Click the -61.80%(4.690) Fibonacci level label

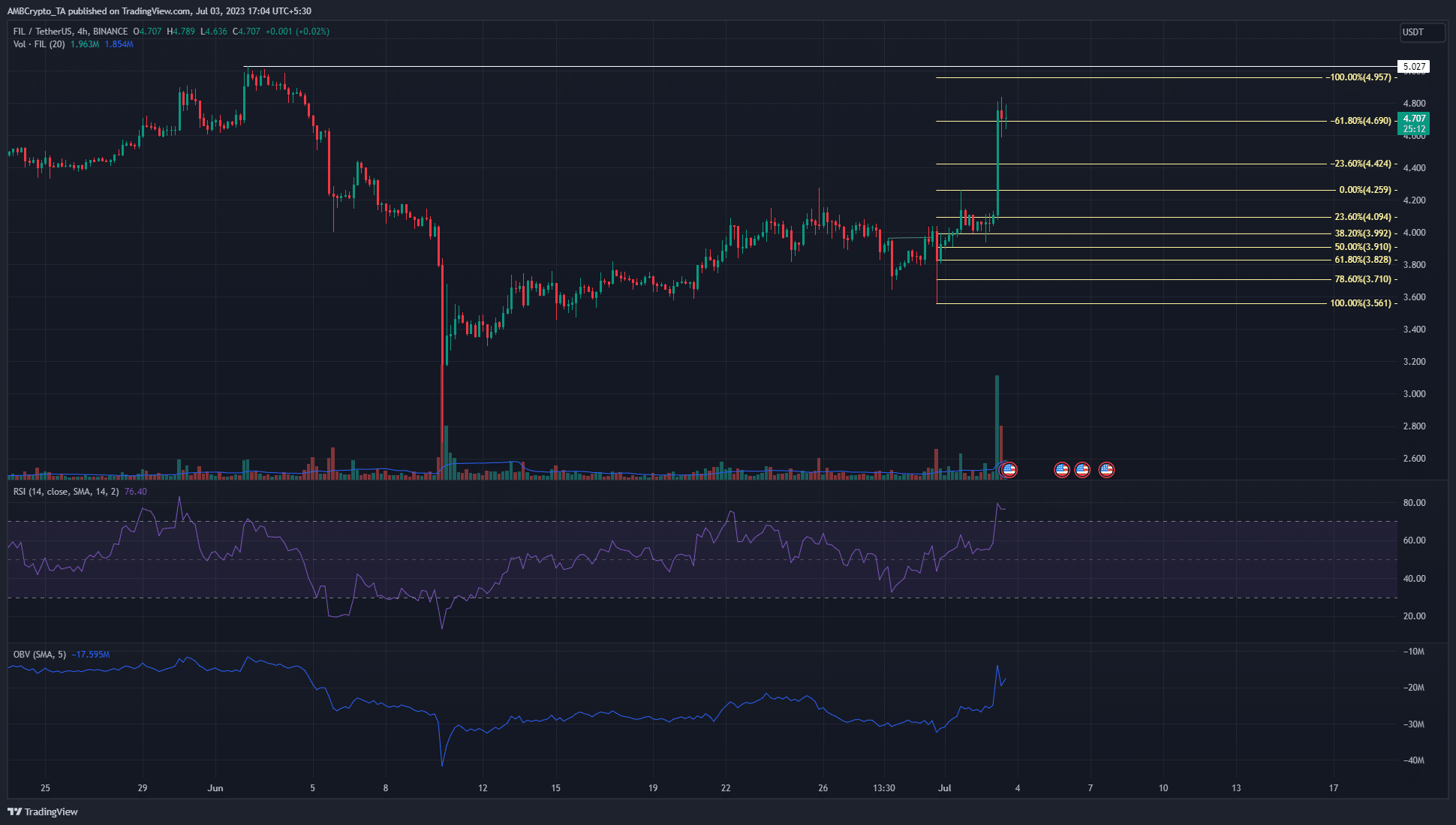coord(1361,121)
